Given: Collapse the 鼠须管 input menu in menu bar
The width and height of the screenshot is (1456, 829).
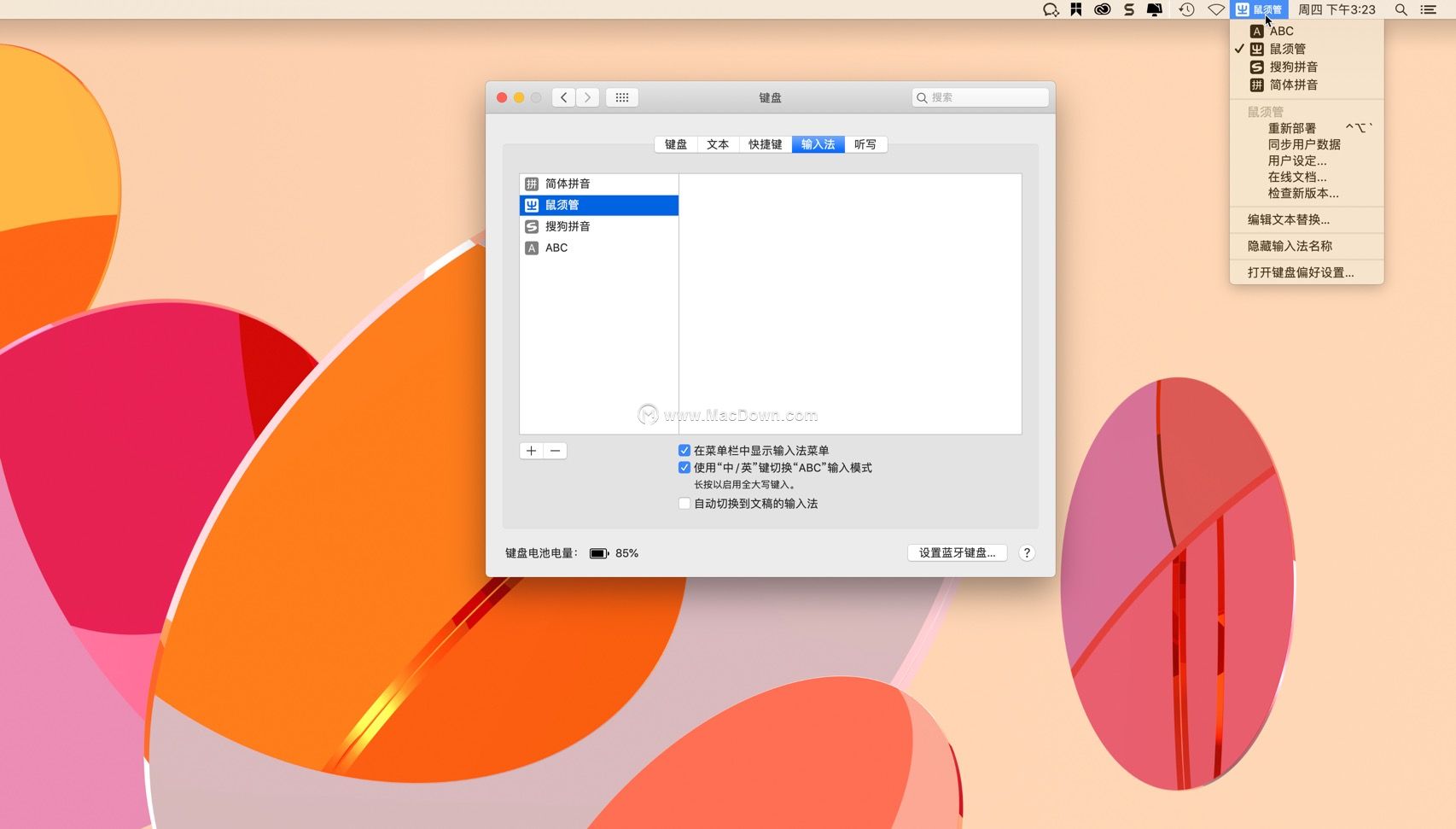Looking at the screenshot, I should coord(1260,9).
